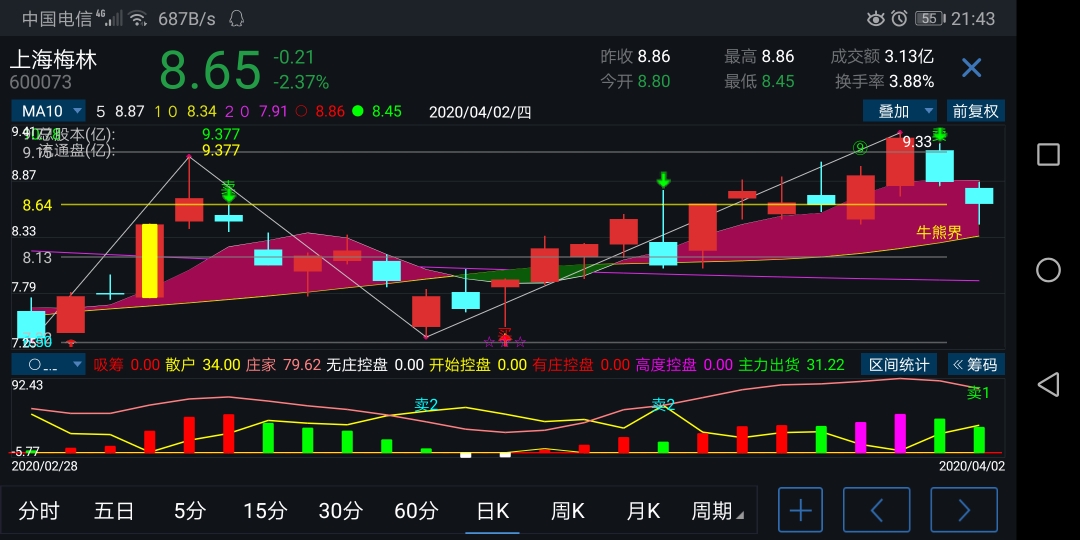Tap the Android home circle button
1080x540 pixels.
click(x=1048, y=270)
